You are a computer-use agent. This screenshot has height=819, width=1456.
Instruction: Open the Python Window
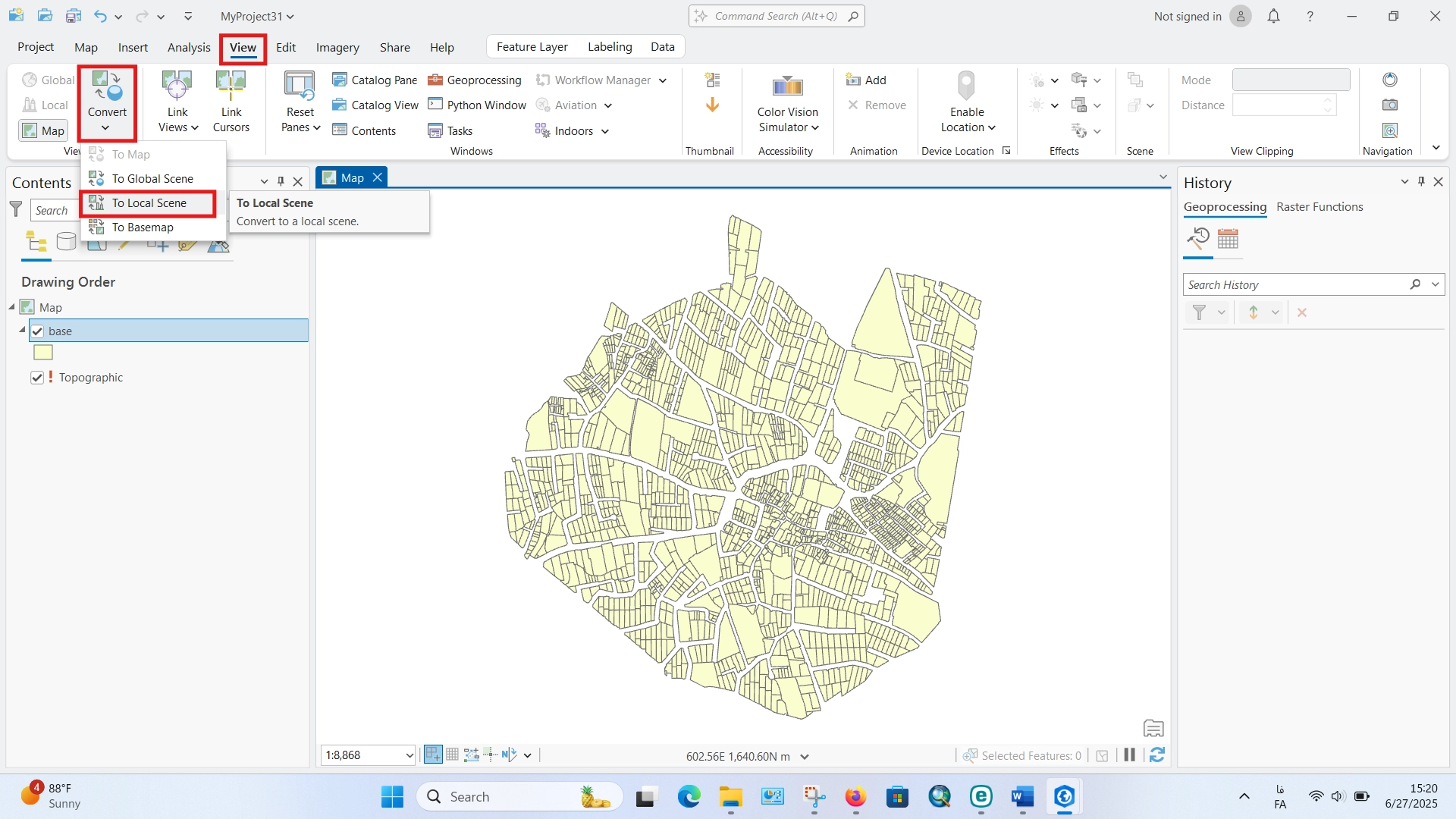pyautogui.click(x=477, y=105)
